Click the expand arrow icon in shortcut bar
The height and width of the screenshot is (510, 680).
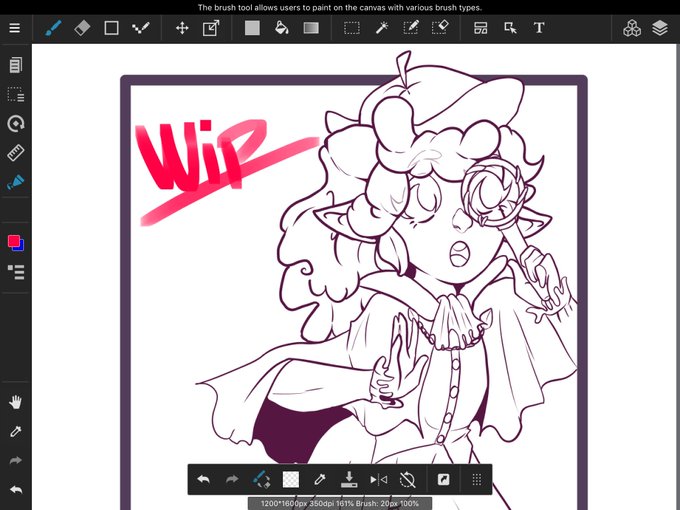(443, 480)
